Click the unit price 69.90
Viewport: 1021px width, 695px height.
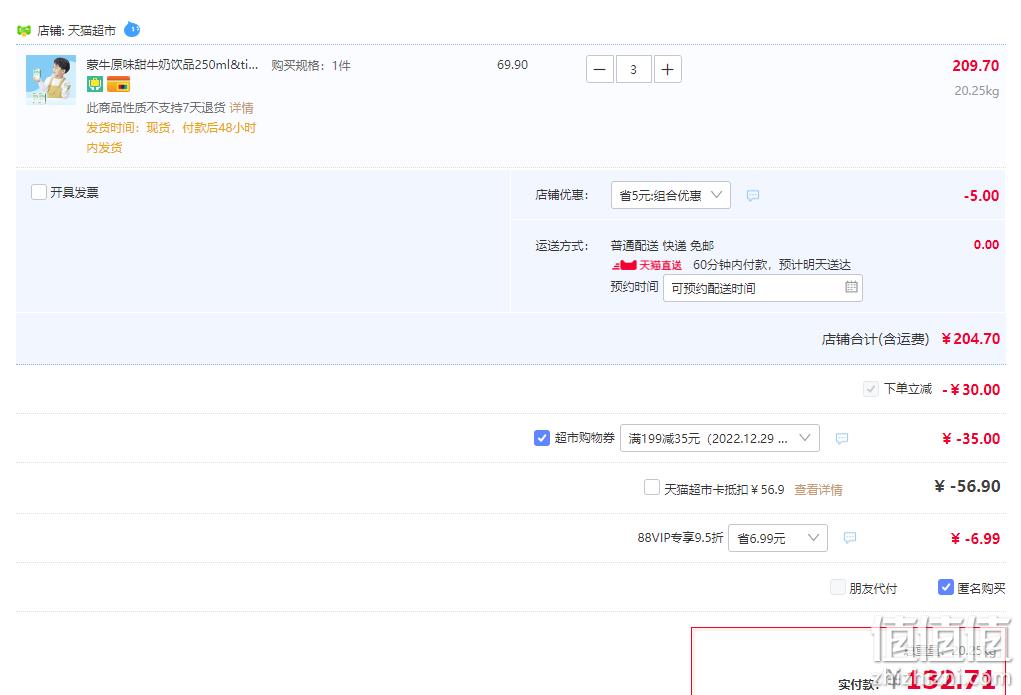tap(512, 65)
